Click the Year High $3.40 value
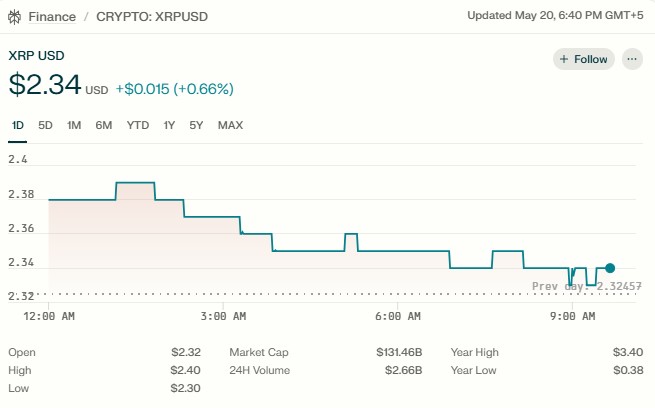 [627, 352]
